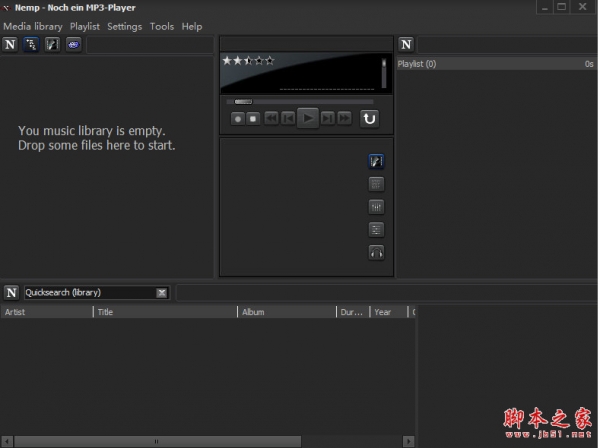Click the horizontal scrollbar thumb
Screen dimensions: 600x448
point(157,441)
